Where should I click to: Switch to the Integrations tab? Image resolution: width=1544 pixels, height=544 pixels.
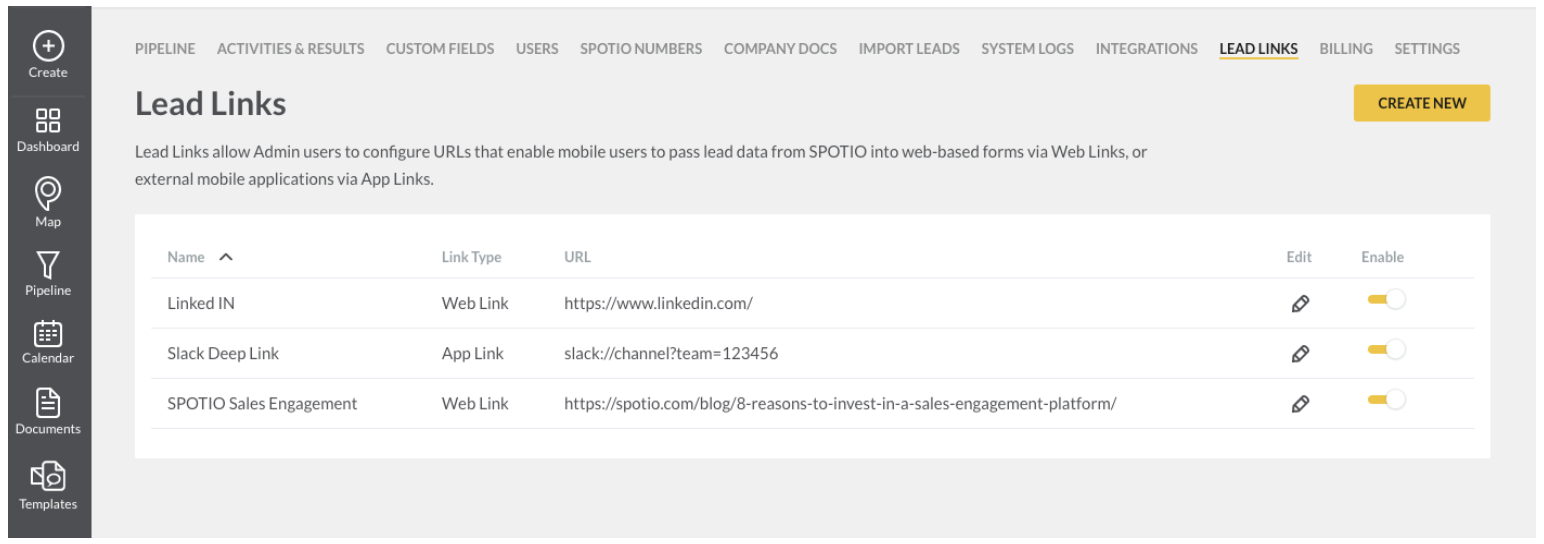1146,48
